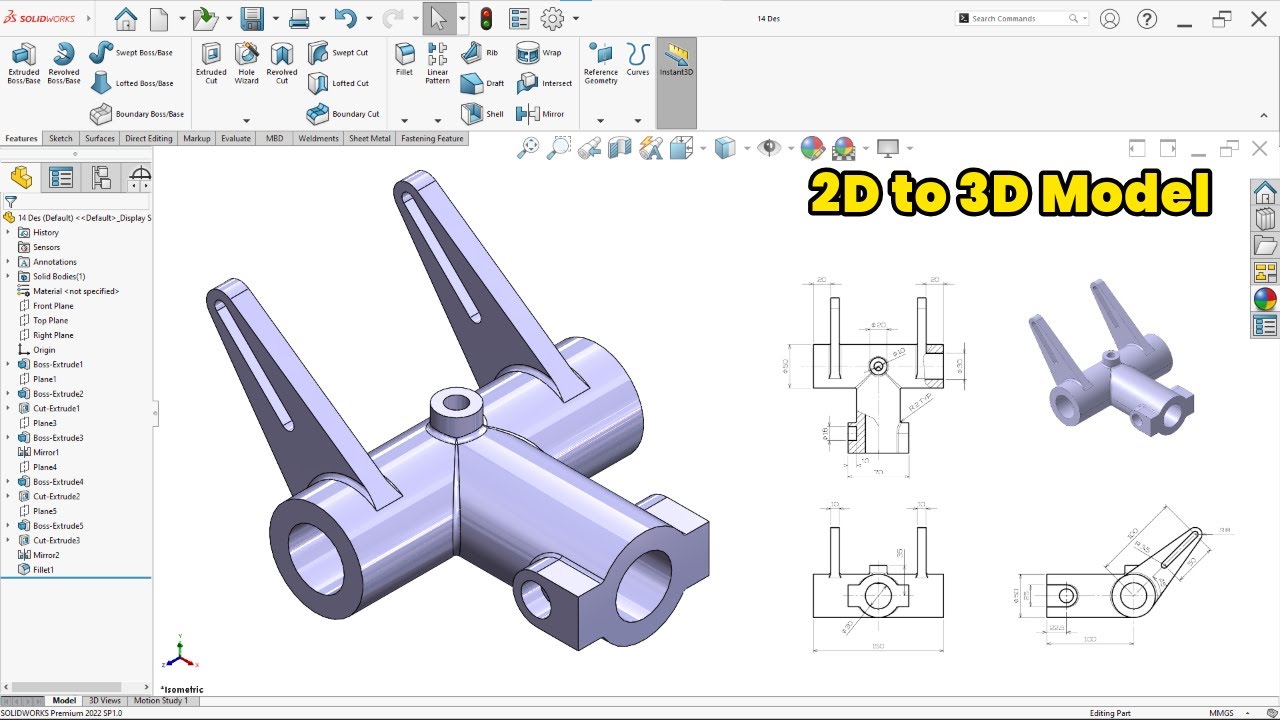Open the Hole Wizard tool
This screenshot has width=1280, height=720.
246,64
